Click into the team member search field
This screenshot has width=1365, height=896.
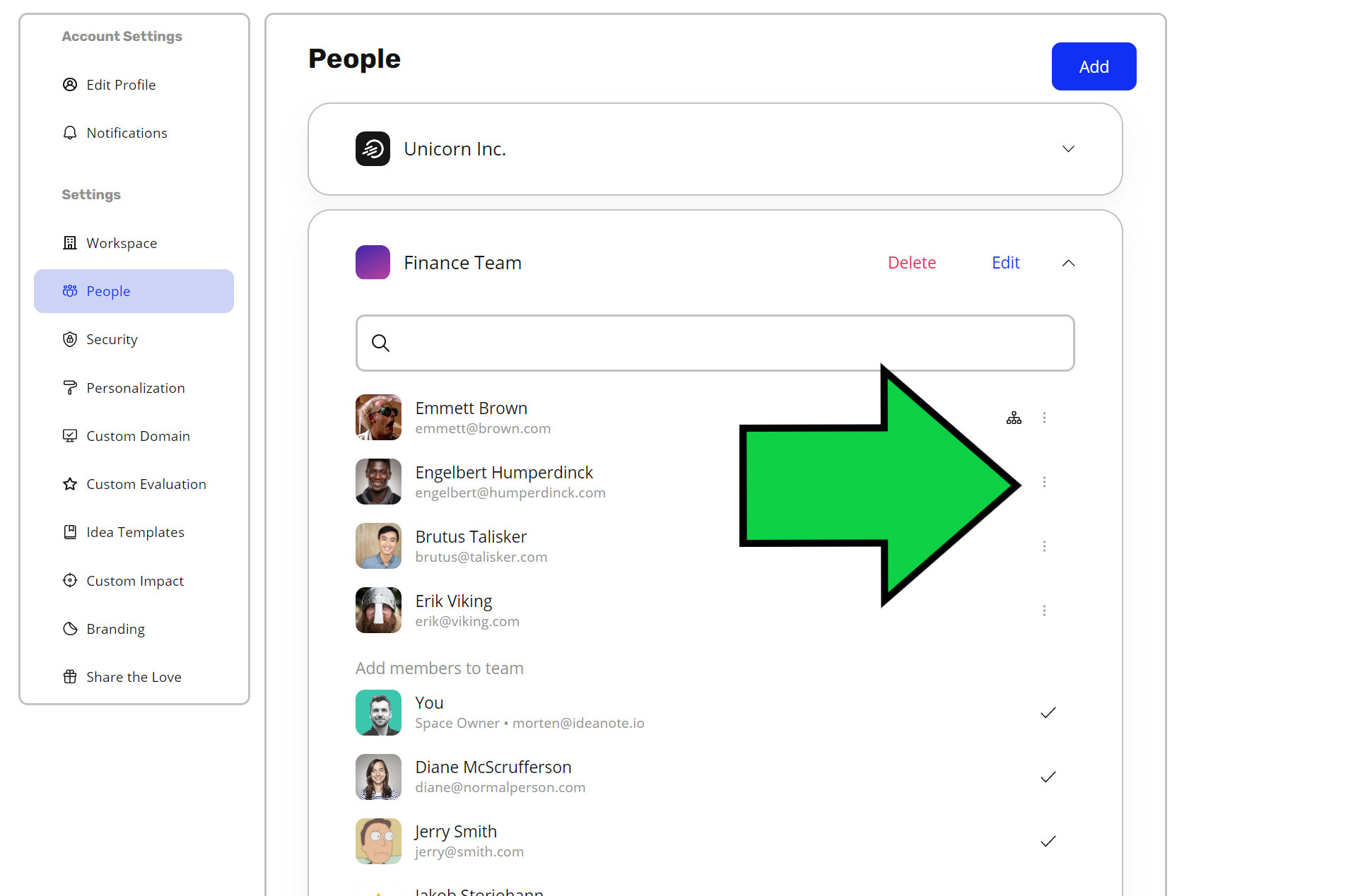[715, 343]
